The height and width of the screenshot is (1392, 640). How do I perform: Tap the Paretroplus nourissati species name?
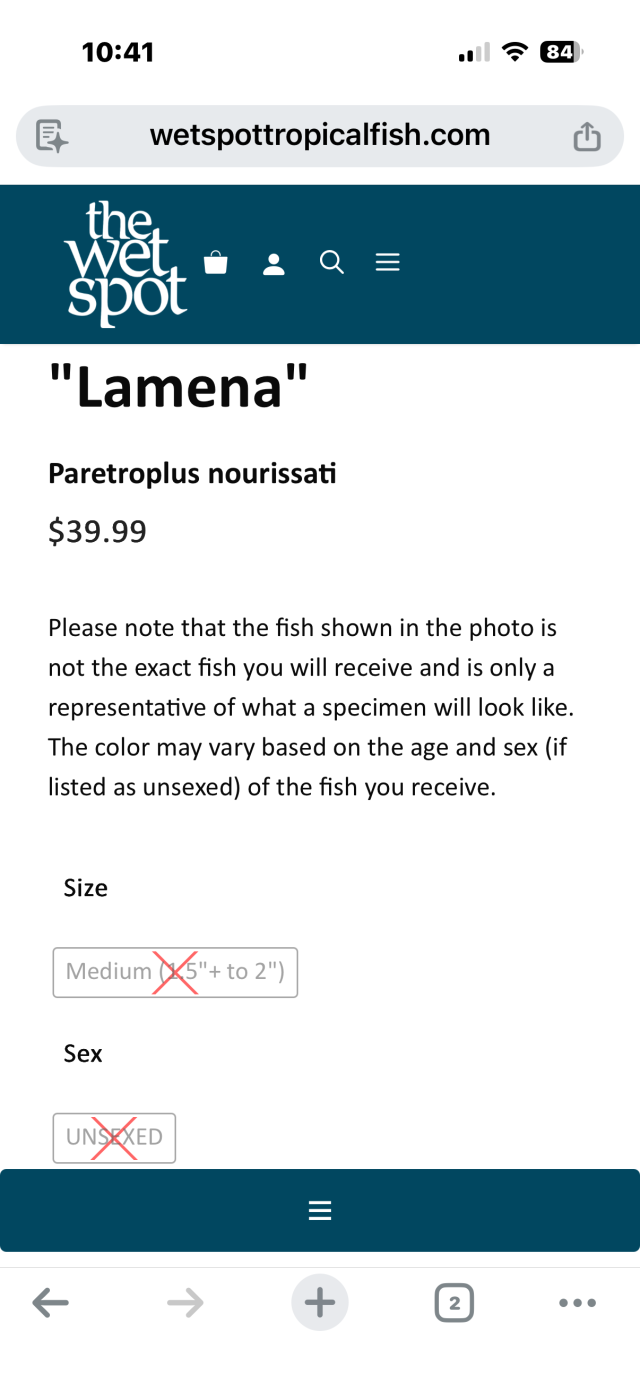(x=192, y=473)
